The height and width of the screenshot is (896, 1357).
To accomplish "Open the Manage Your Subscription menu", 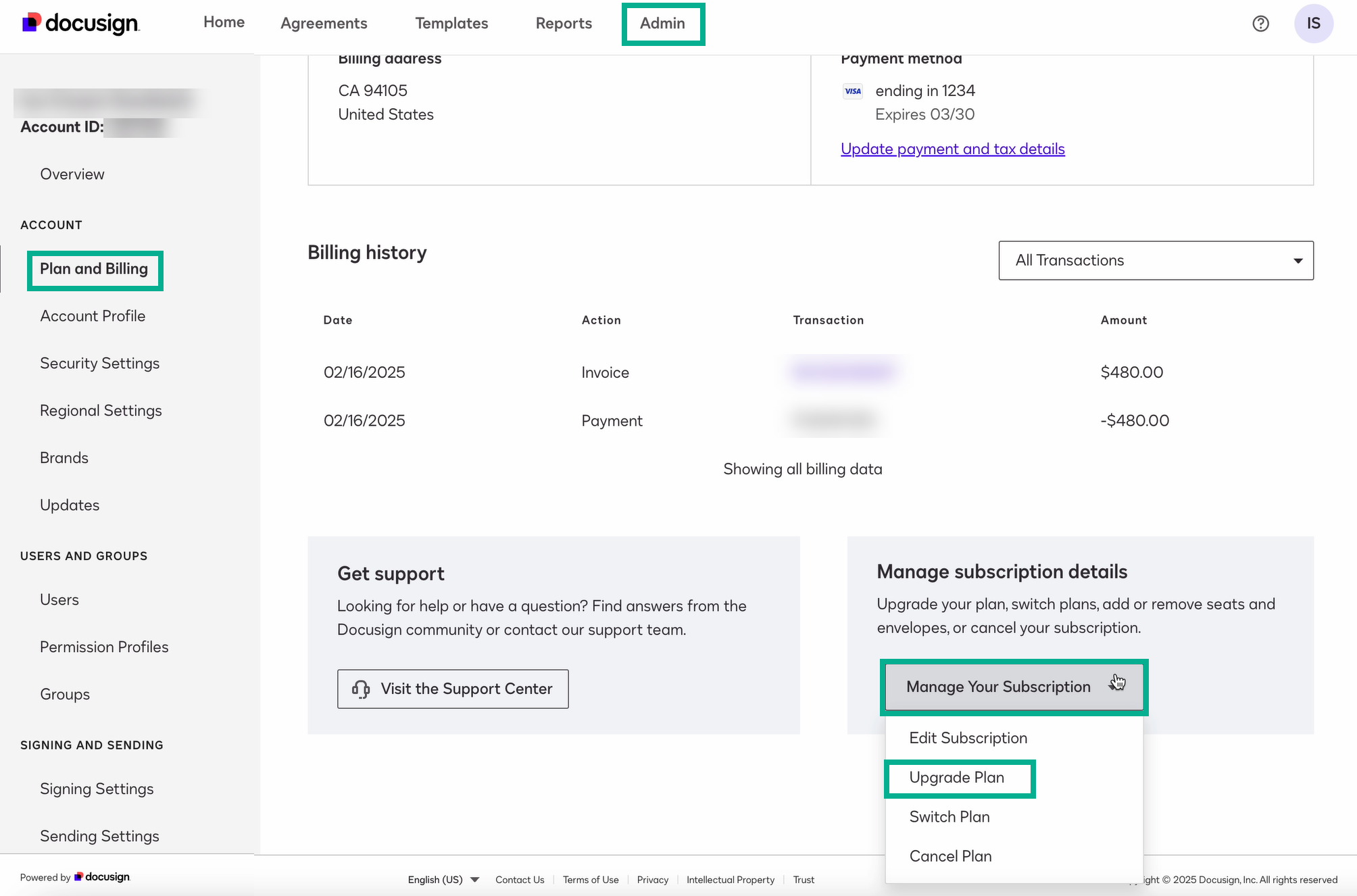I will (998, 687).
